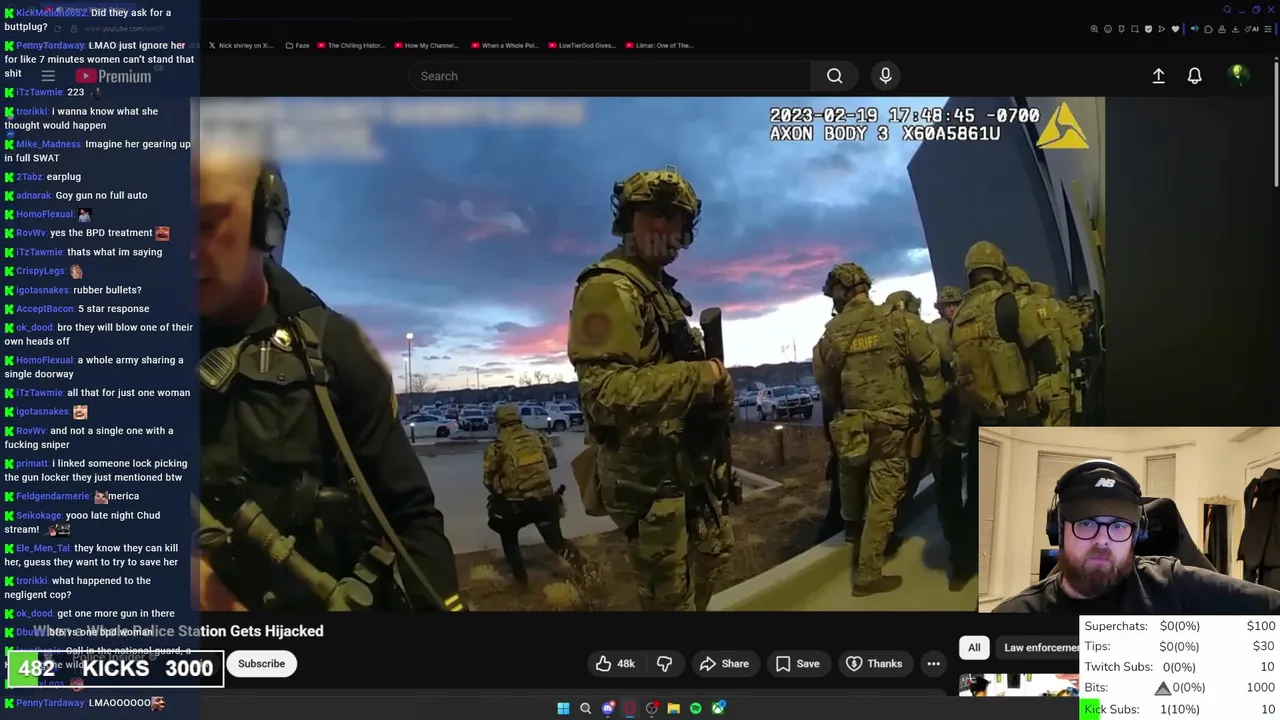1280x720 pixels.
Task: Select the Law enforcement filter chip
Action: [x=1040, y=648]
